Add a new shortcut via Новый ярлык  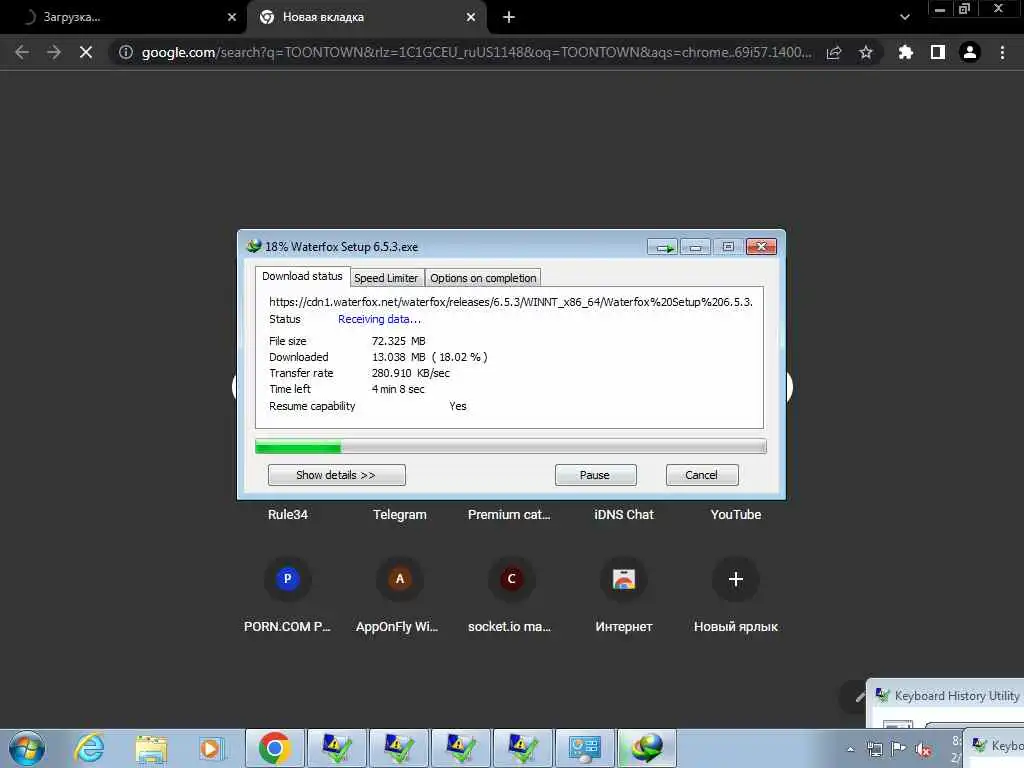[x=735, y=579]
